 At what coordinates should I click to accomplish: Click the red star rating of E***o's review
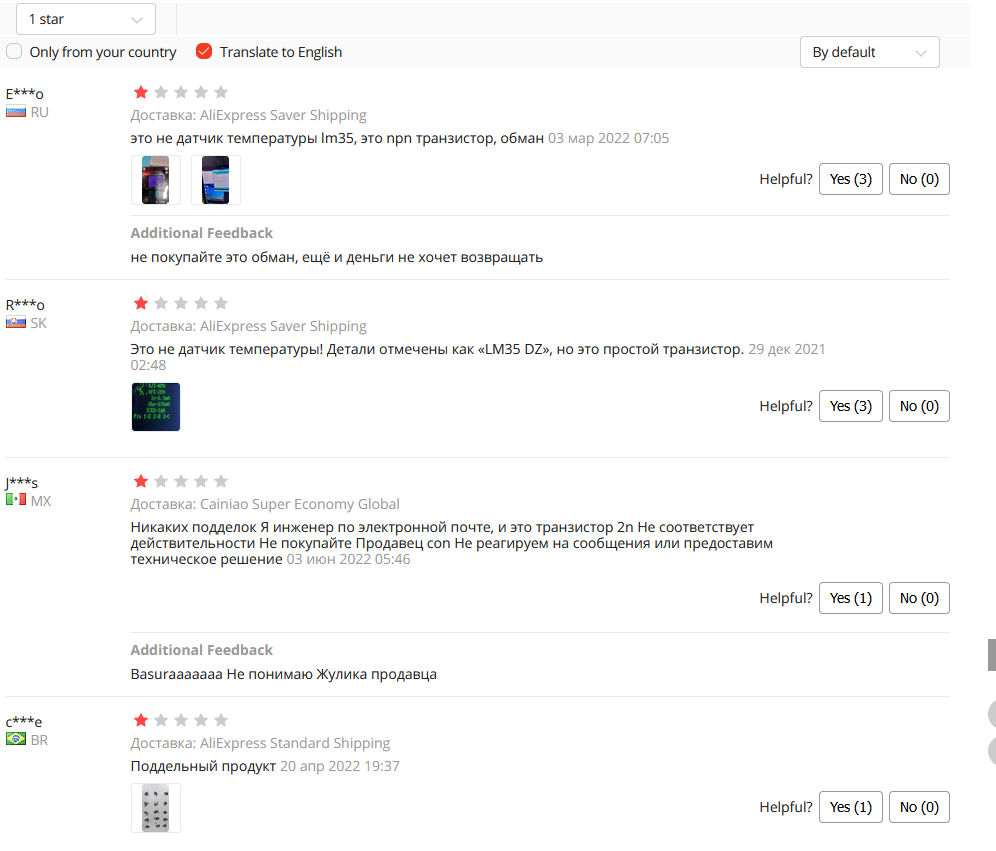141,92
